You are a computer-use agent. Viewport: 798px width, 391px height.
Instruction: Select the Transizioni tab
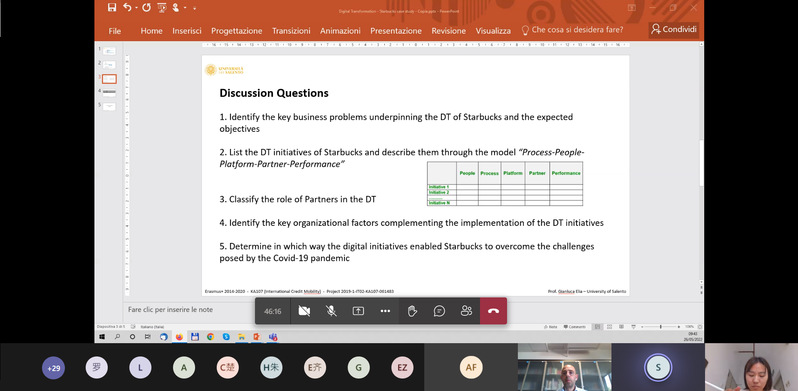(x=291, y=31)
